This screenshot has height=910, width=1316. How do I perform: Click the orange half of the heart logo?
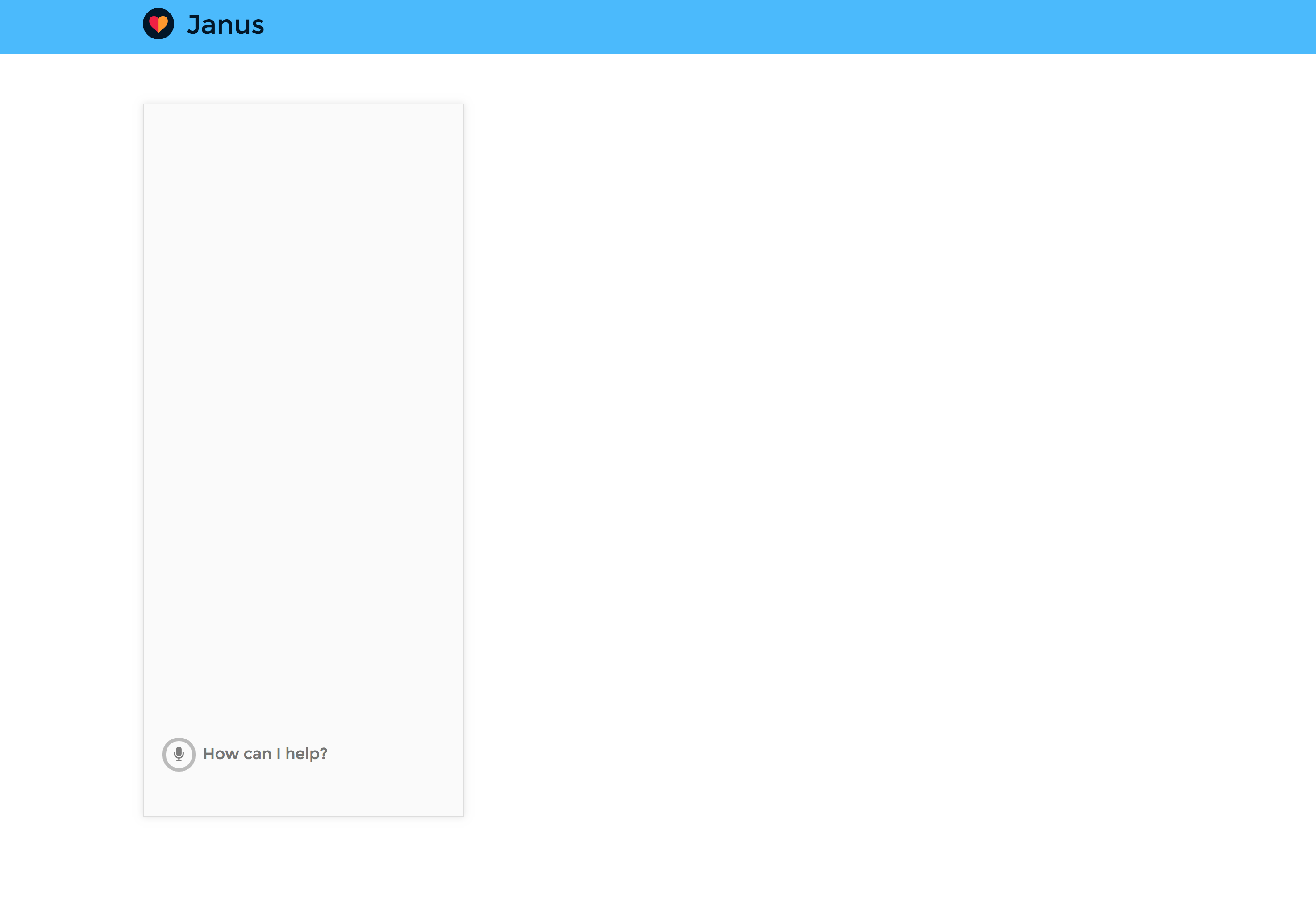click(x=163, y=23)
